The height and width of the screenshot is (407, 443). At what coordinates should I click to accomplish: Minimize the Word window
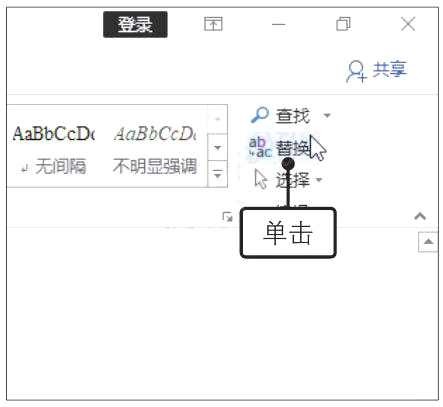point(279,25)
